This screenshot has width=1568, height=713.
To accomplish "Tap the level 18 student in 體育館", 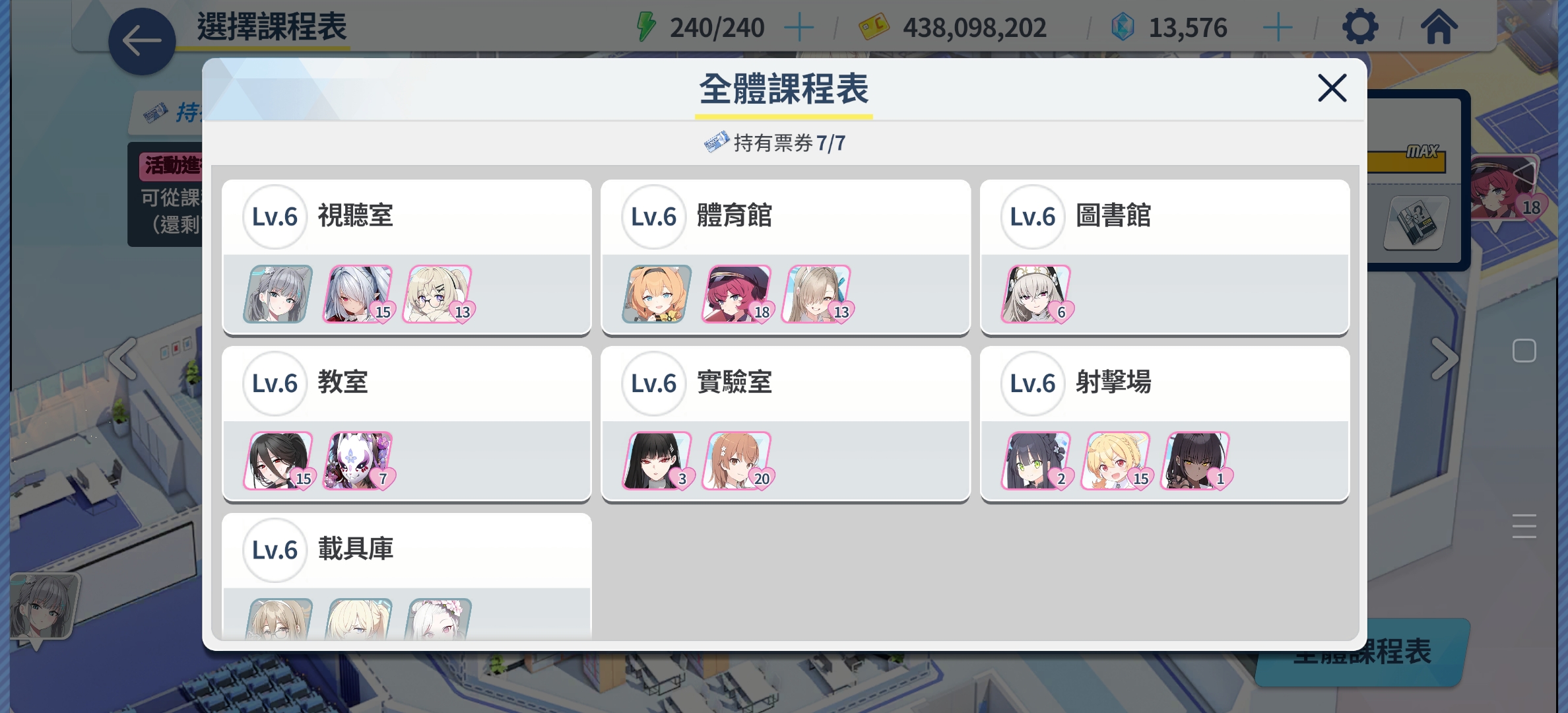I will click(738, 294).
